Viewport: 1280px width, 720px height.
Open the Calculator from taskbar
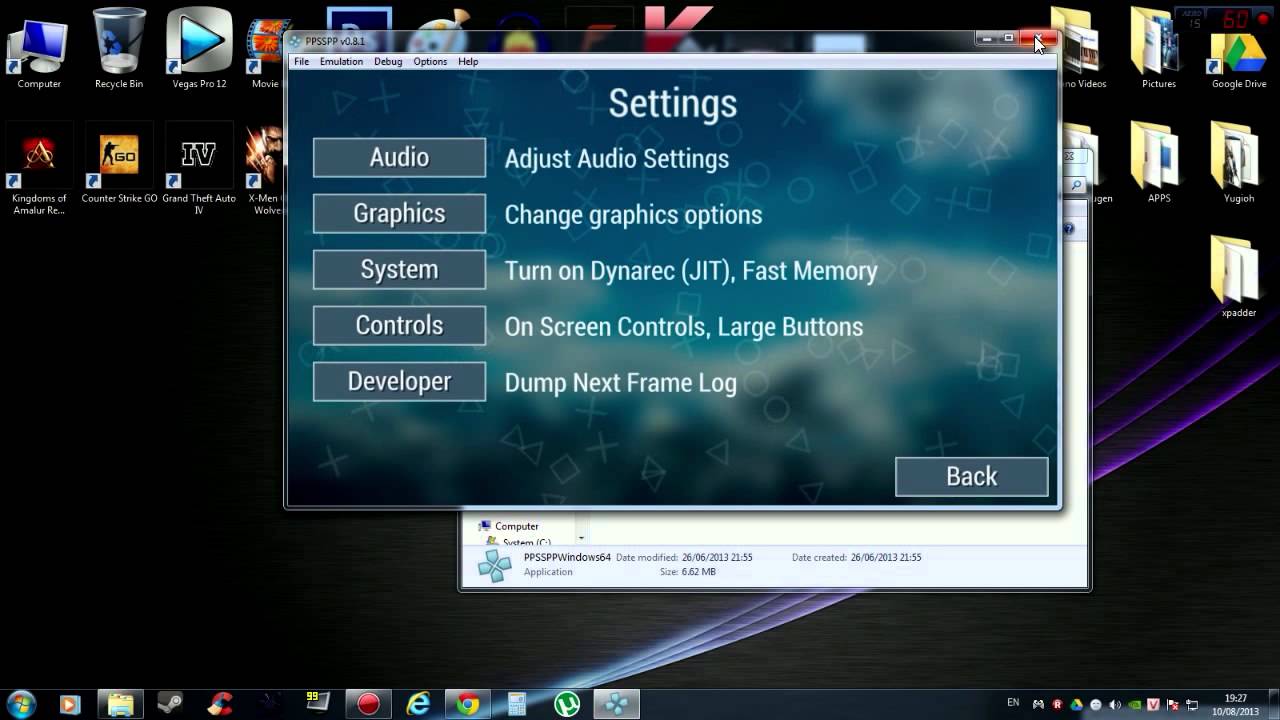(x=518, y=704)
